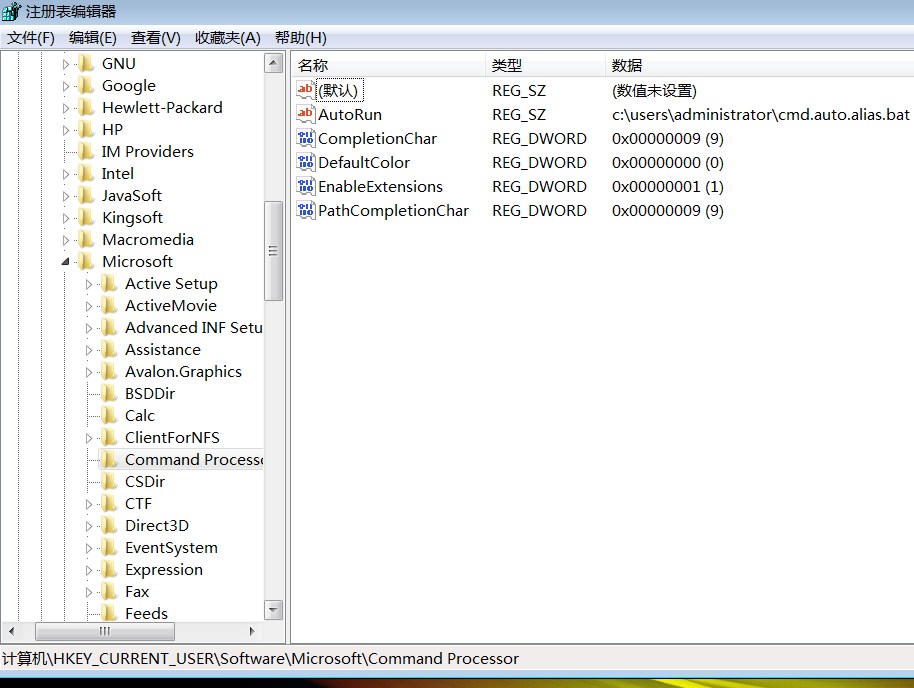Select the (默认) value name
Viewport: 914px width, 688px height.
coord(338,90)
